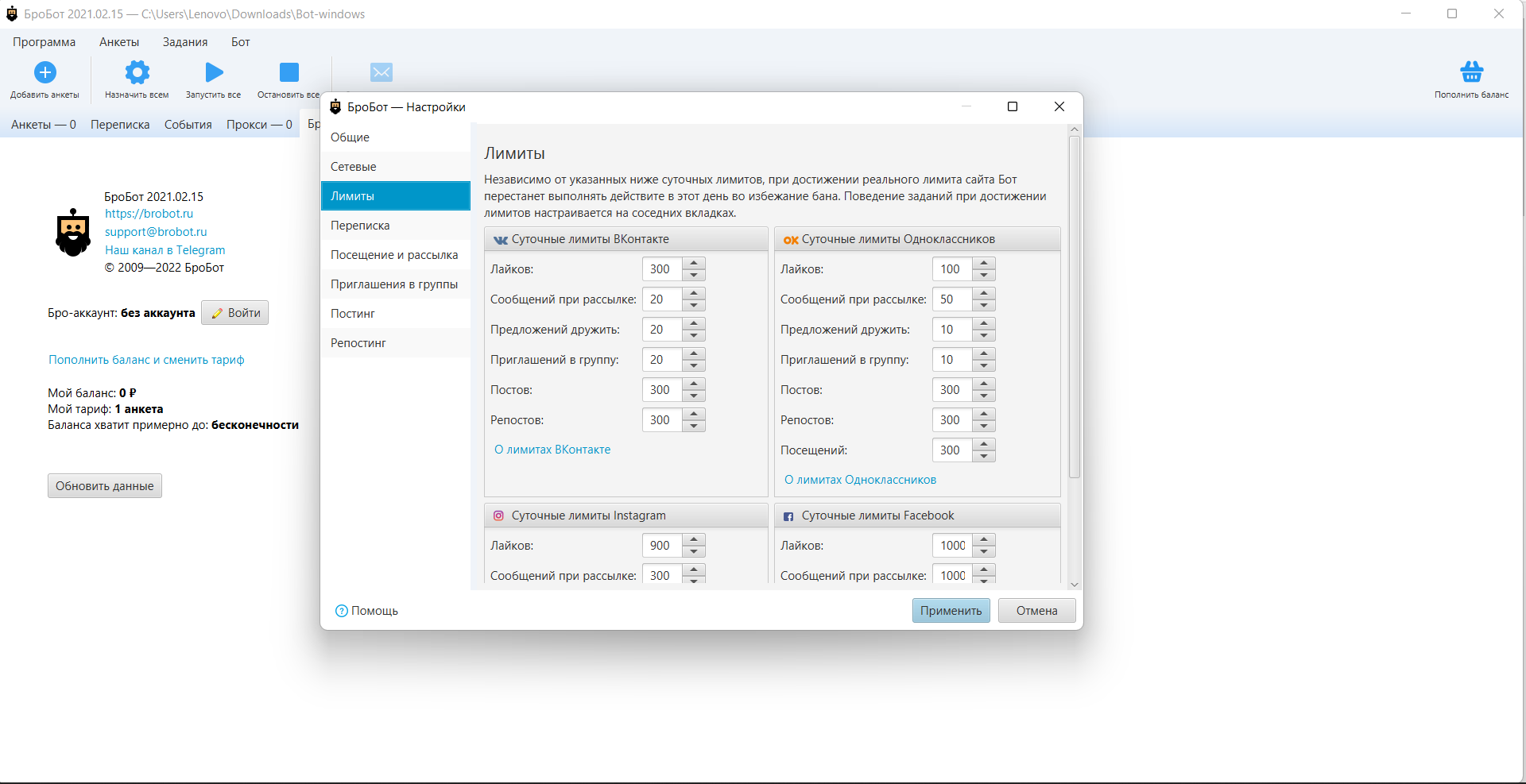The image size is (1526, 784).
Task: Click the Отмена button
Action: [1037, 611]
